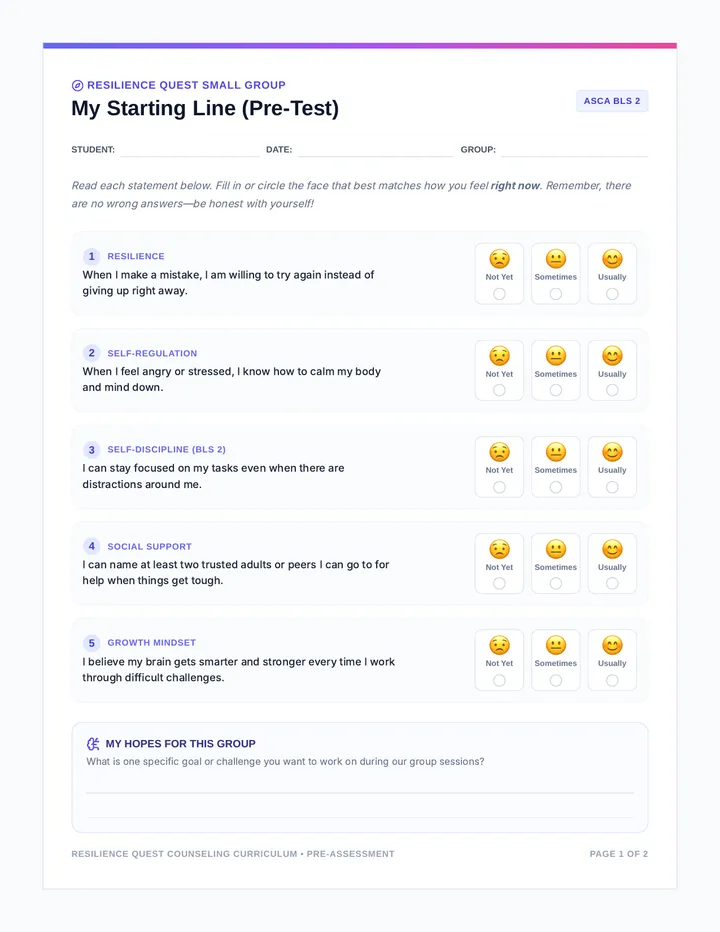Screen dimensions: 720x932
Task: Click the neutral face emoji in Self-Regulation row
Action: pyautogui.click(x=556, y=356)
